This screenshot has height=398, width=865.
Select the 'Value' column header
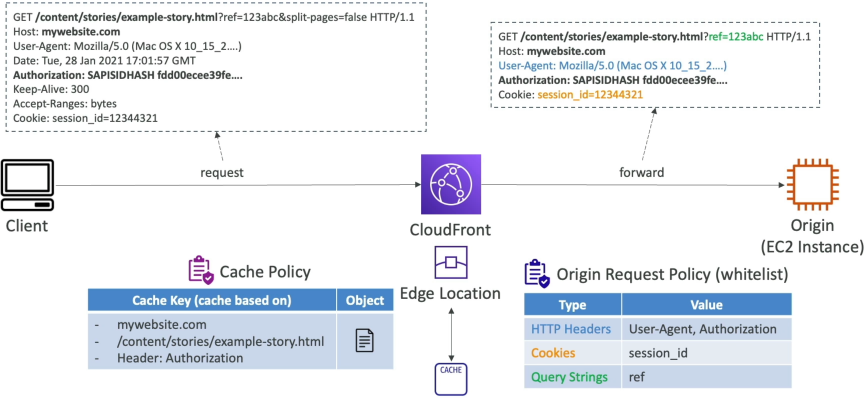(x=708, y=305)
